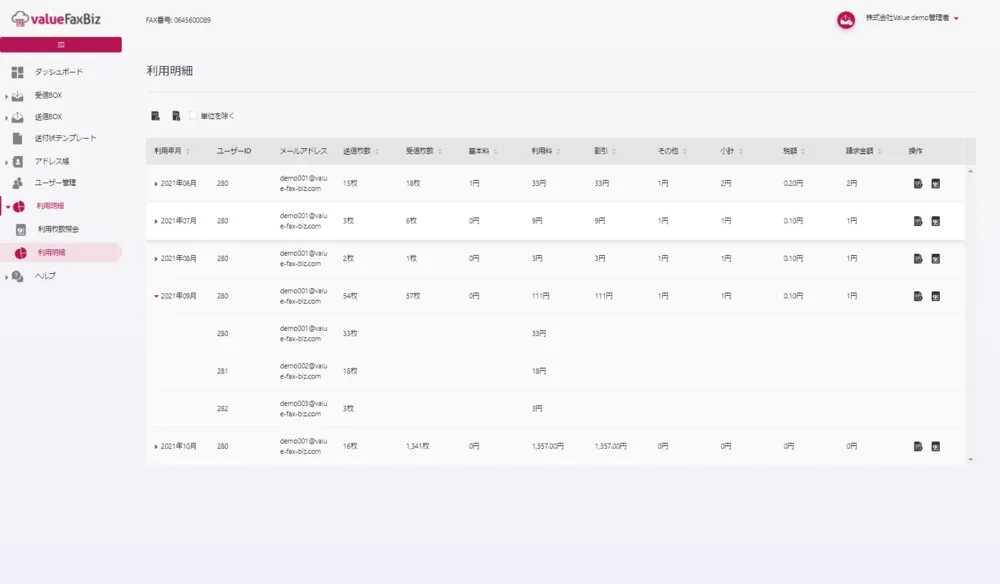Expand the 2021年07月 row
The width and height of the screenshot is (1000, 584).
pyautogui.click(x=156, y=221)
